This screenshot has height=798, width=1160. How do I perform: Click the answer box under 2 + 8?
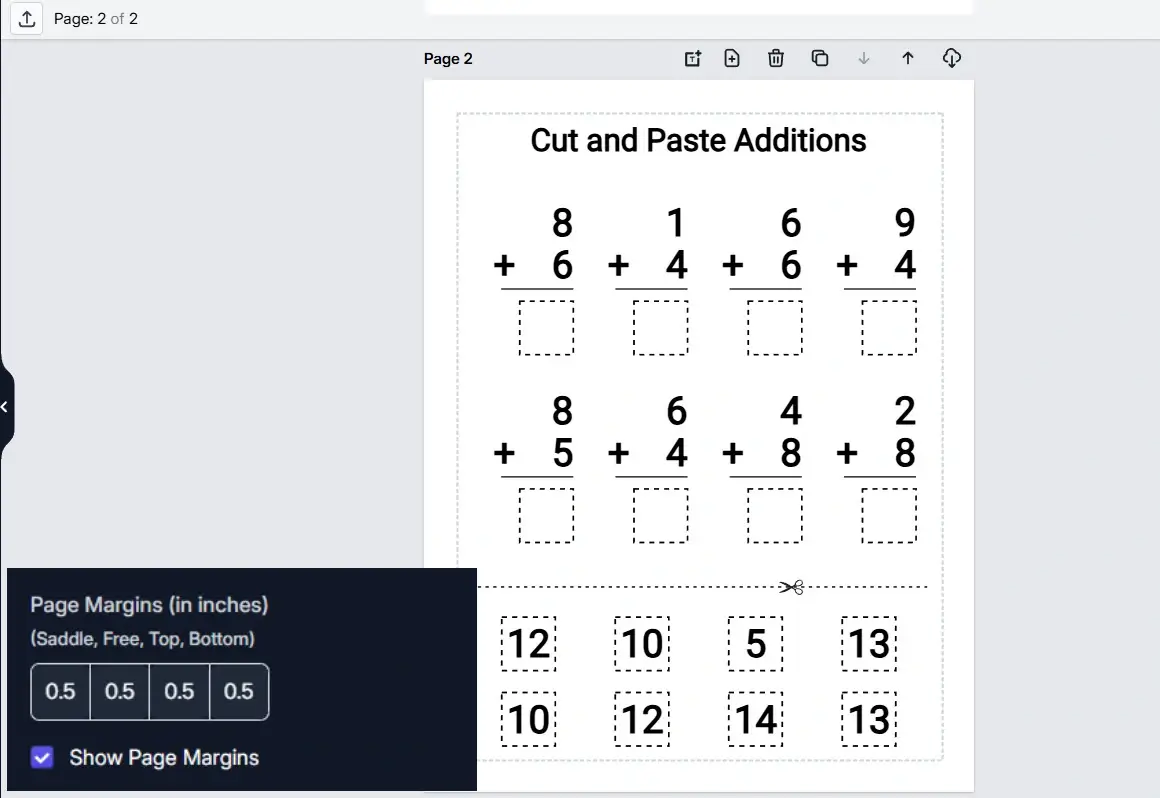coord(888,515)
